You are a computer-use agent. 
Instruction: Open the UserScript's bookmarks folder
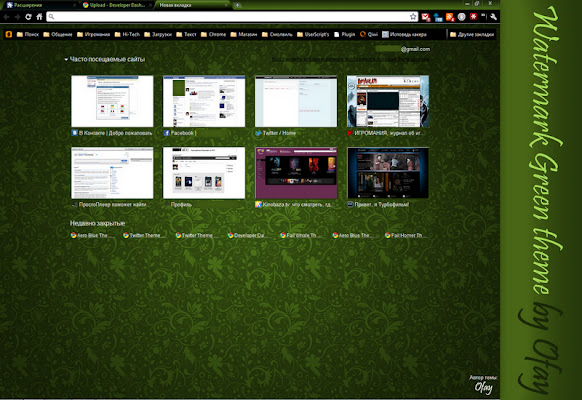coord(313,35)
